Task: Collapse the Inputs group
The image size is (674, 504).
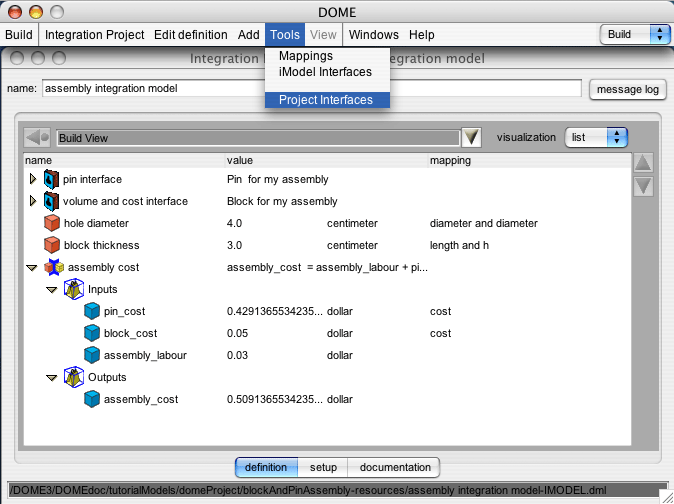Action: point(52,290)
